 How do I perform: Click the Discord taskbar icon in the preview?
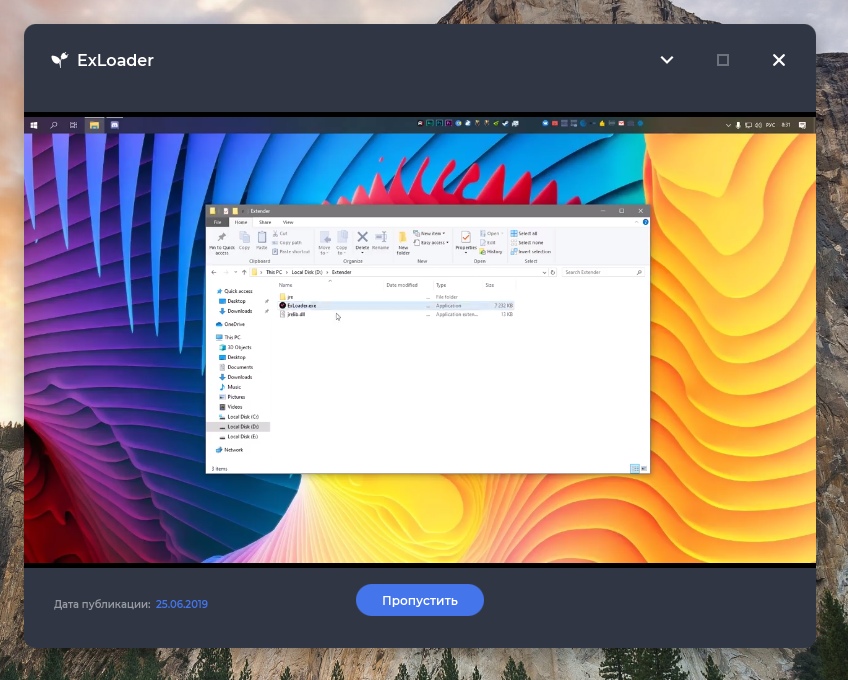[115, 125]
